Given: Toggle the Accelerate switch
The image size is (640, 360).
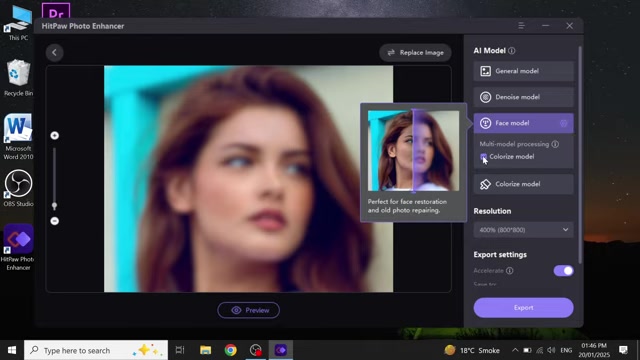Looking at the screenshot, I should [x=563, y=271].
